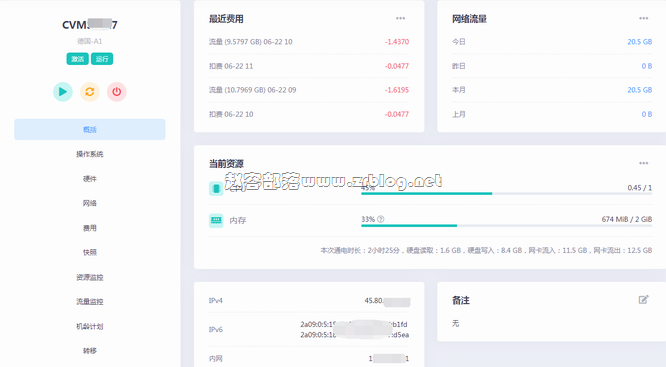
Task: Open the 操作系统 sidebar item
Action: pyautogui.click(x=90, y=154)
